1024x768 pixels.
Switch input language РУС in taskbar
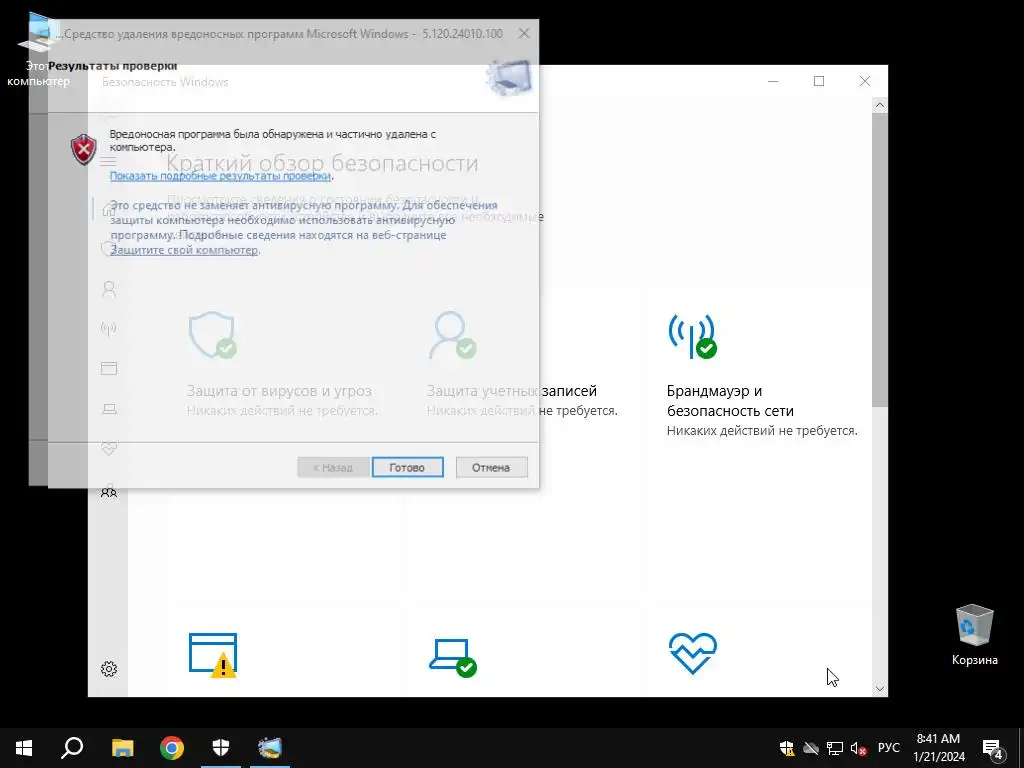[x=889, y=748]
